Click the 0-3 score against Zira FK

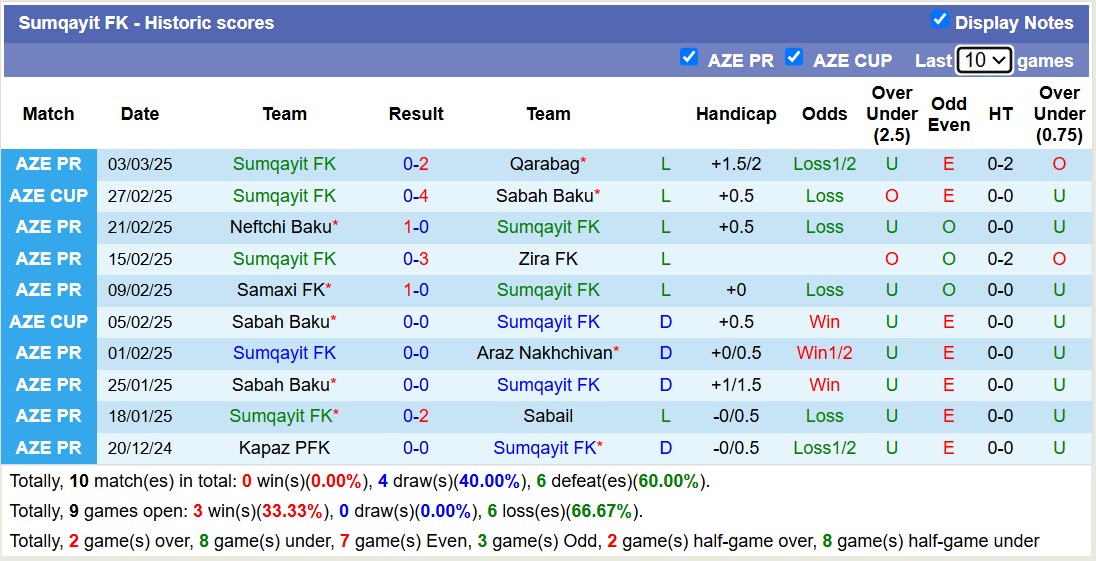coord(416,259)
